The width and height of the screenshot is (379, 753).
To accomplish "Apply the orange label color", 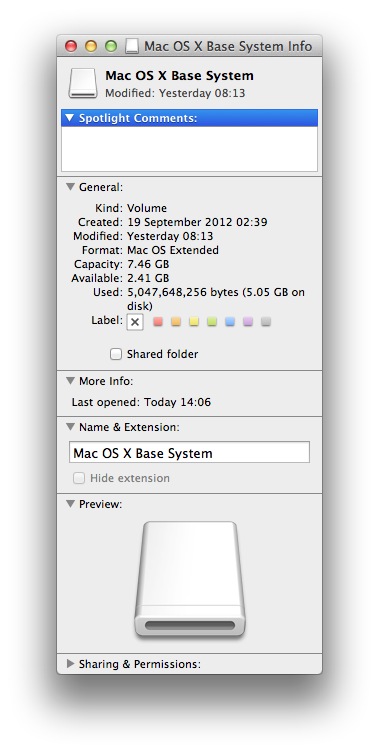I will [x=176, y=321].
